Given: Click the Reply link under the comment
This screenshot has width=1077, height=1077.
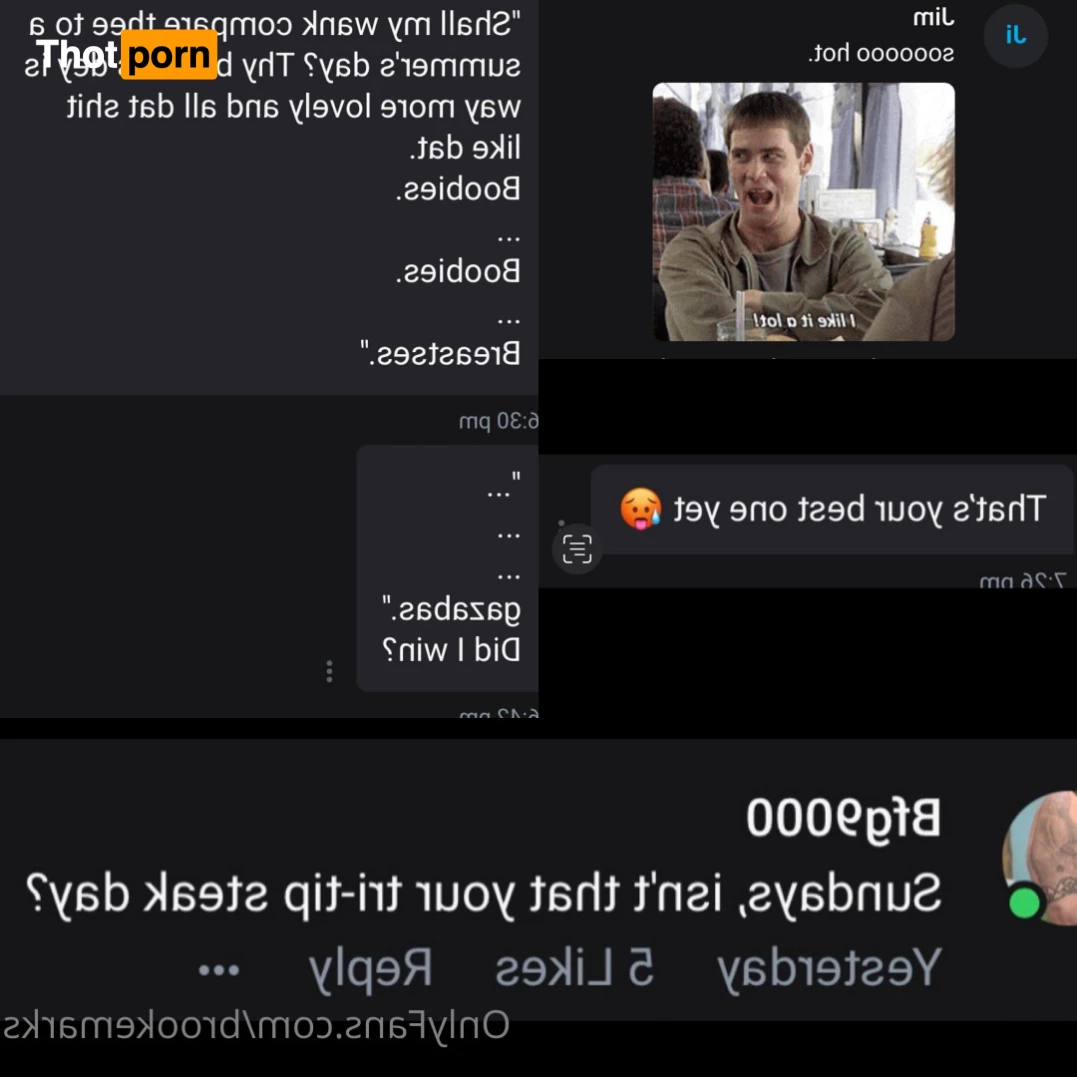Looking at the screenshot, I should point(371,968).
